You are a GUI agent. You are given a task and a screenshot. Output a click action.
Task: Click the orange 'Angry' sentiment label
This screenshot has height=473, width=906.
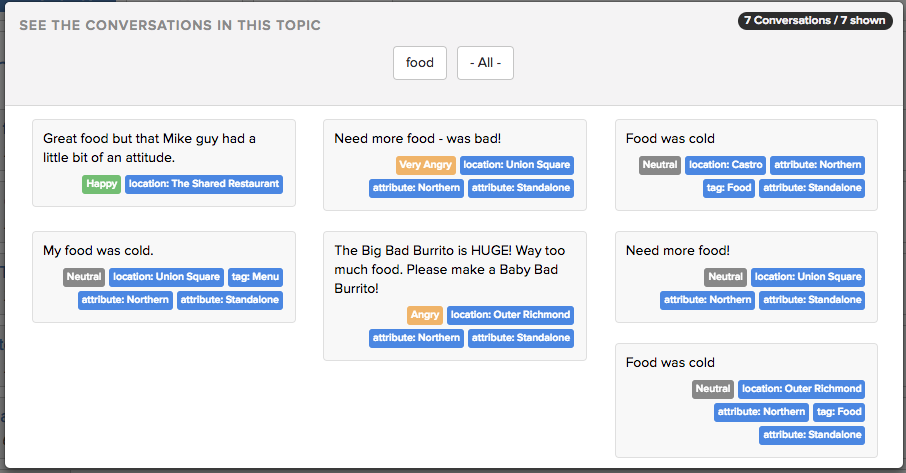click(425, 315)
